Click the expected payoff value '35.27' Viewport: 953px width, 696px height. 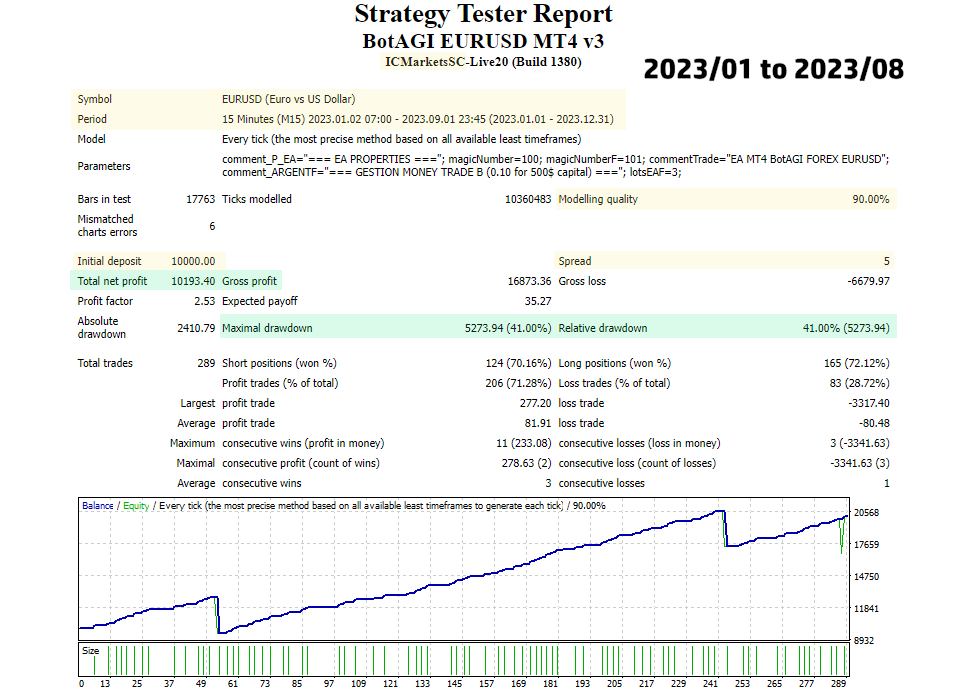538,301
